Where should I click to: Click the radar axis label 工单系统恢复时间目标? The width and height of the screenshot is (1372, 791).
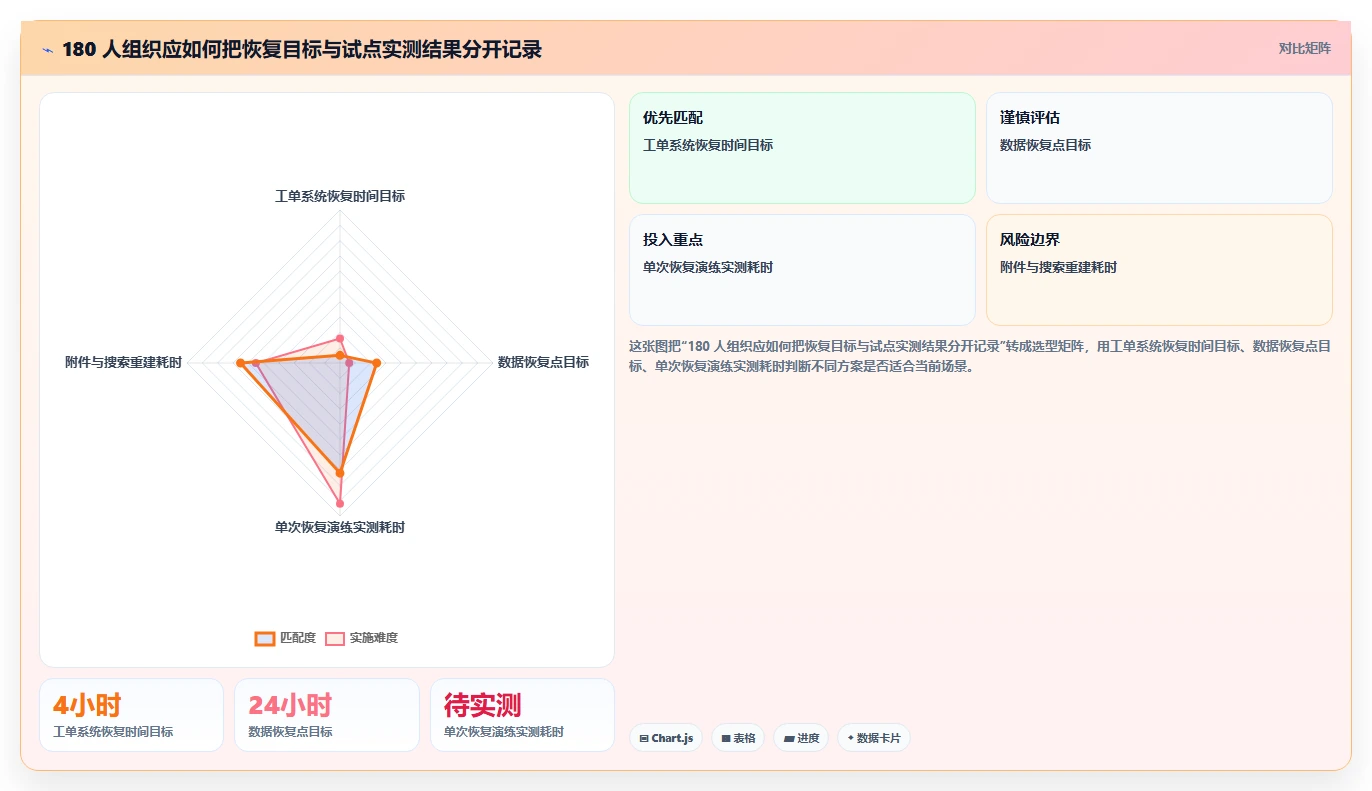click(340, 196)
